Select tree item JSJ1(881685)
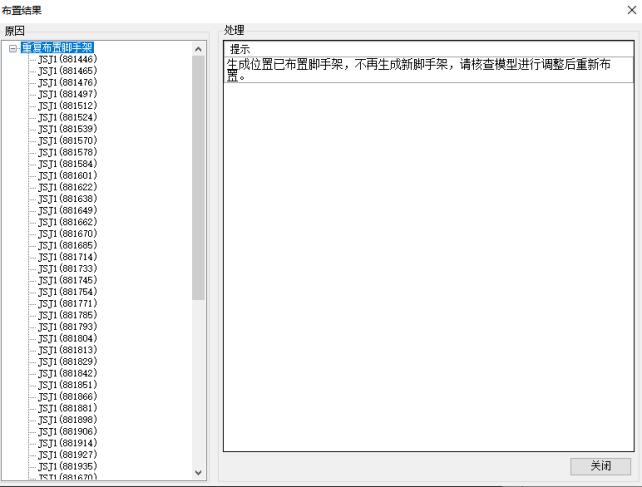The height and width of the screenshot is (487, 642). [x=67, y=245]
